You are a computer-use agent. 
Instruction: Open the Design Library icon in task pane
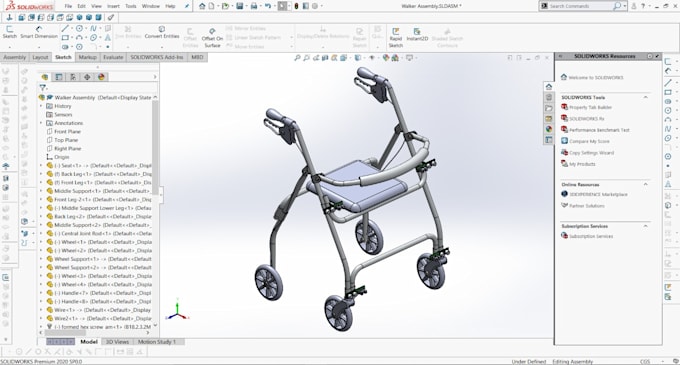click(x=549, y=97)
